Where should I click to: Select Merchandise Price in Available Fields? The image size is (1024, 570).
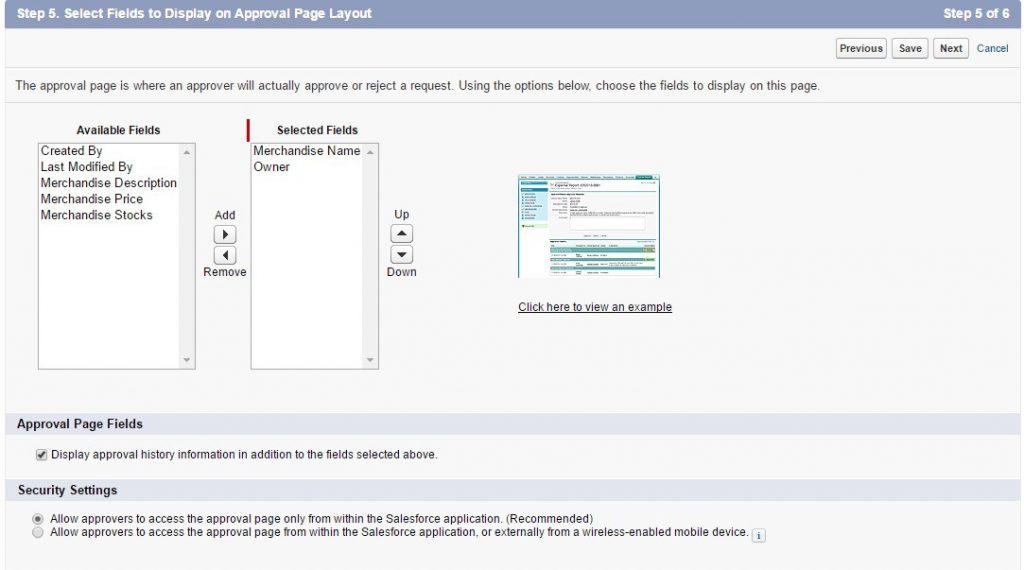(91, 199)
